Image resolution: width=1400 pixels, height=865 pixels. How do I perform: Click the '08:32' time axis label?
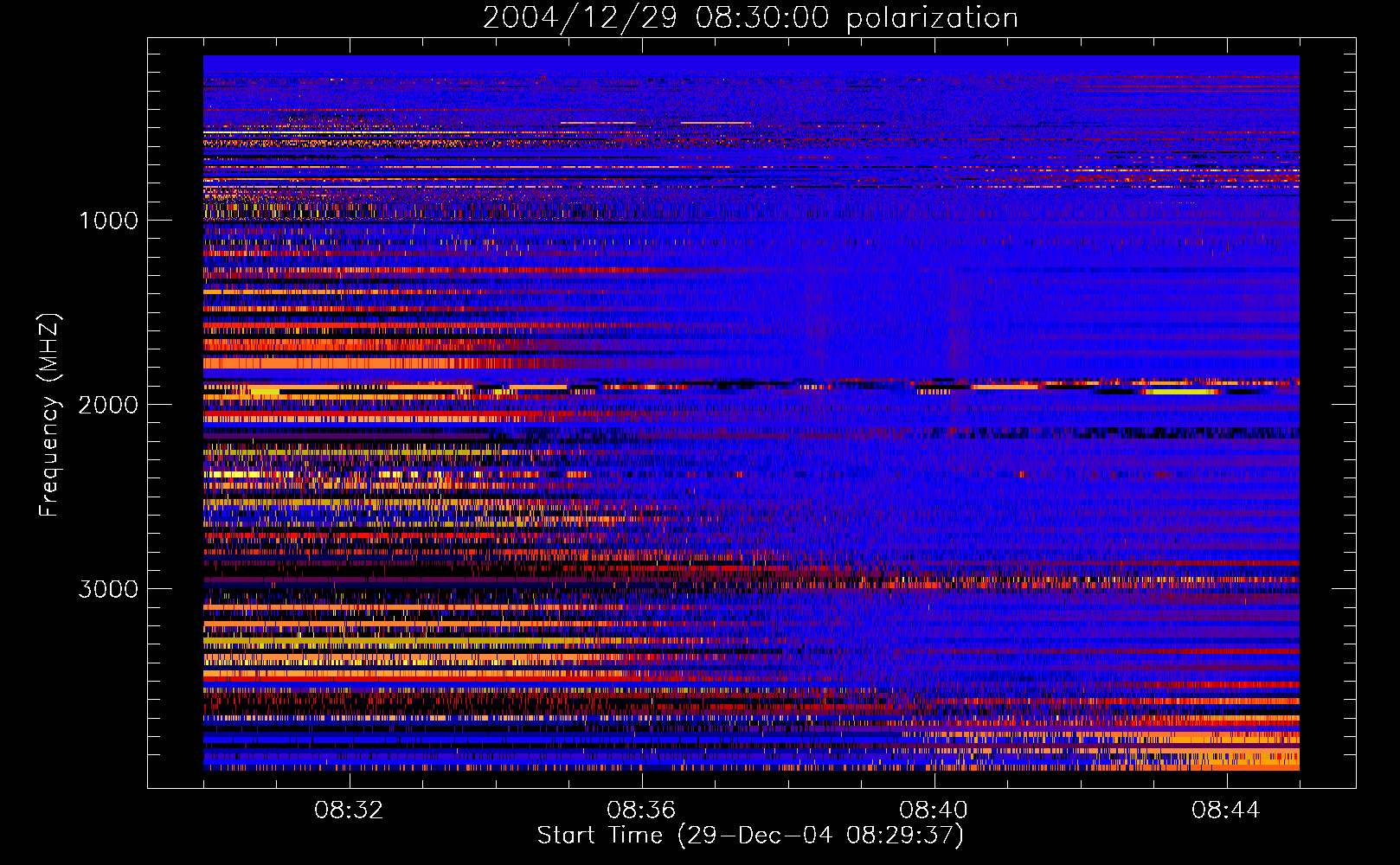pyautogui.click(x=349, y=811)
